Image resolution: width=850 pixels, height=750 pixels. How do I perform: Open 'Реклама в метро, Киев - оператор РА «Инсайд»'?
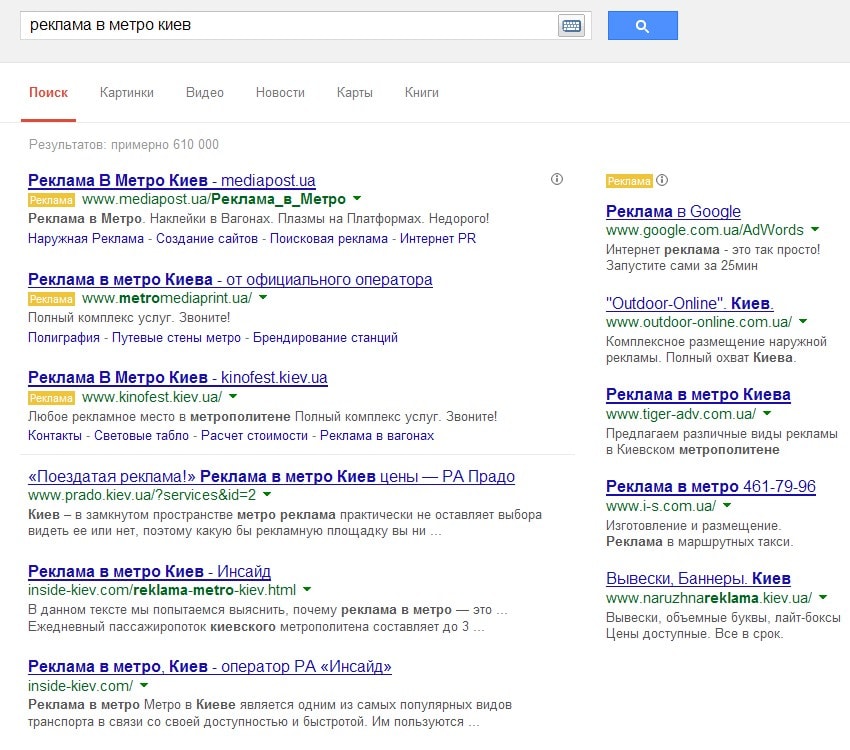click(x=210, y=666)
